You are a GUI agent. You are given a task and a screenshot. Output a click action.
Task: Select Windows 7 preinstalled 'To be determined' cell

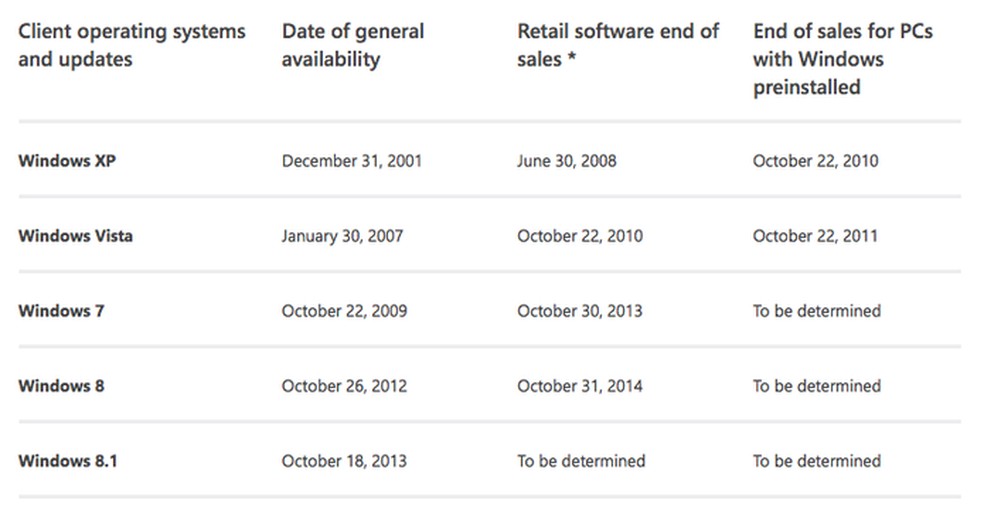[816, 311]
